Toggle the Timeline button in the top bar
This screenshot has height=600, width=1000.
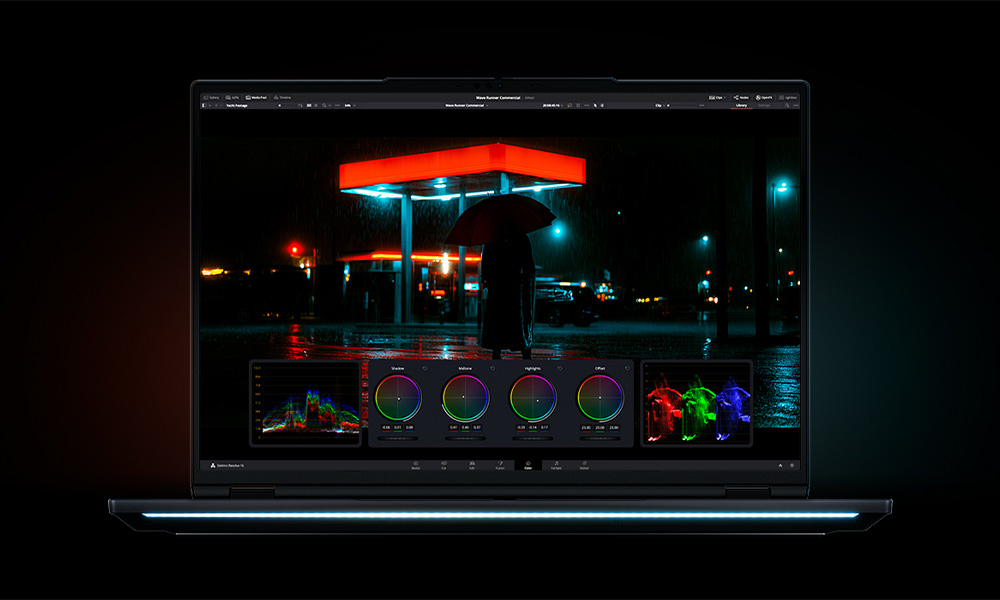click(x=282, y=98)
